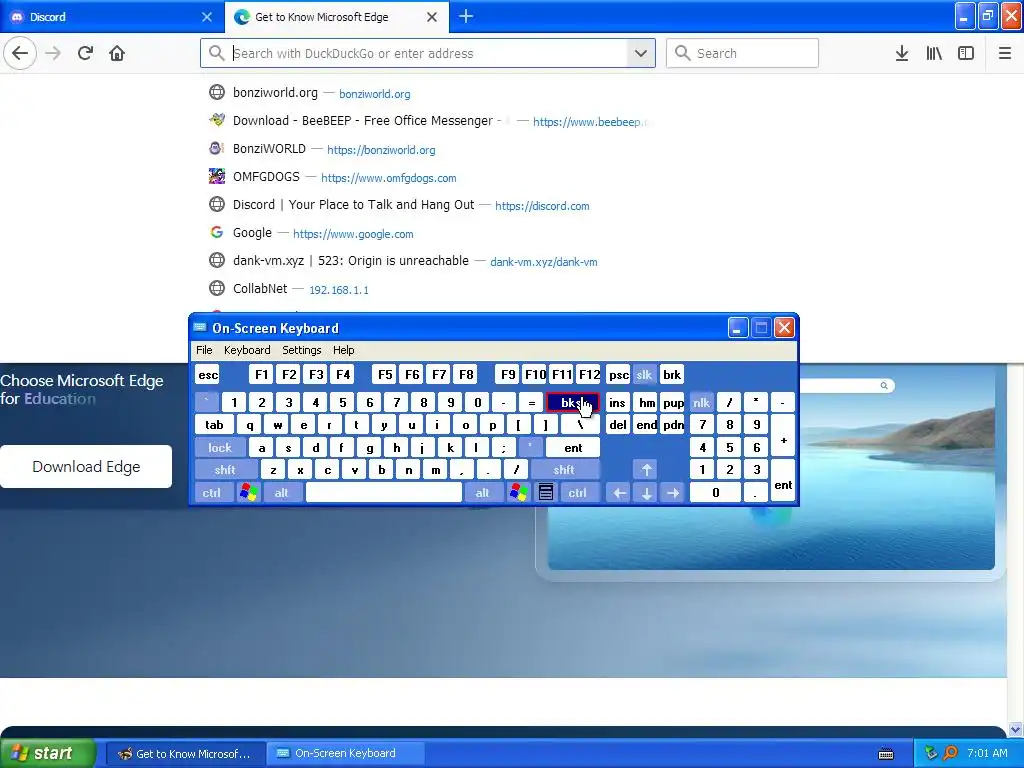The width and height of the screenshot is (1024, 768).
Task: Select the Get to Know Microsoft Edge tab
Action: (336, 17)
